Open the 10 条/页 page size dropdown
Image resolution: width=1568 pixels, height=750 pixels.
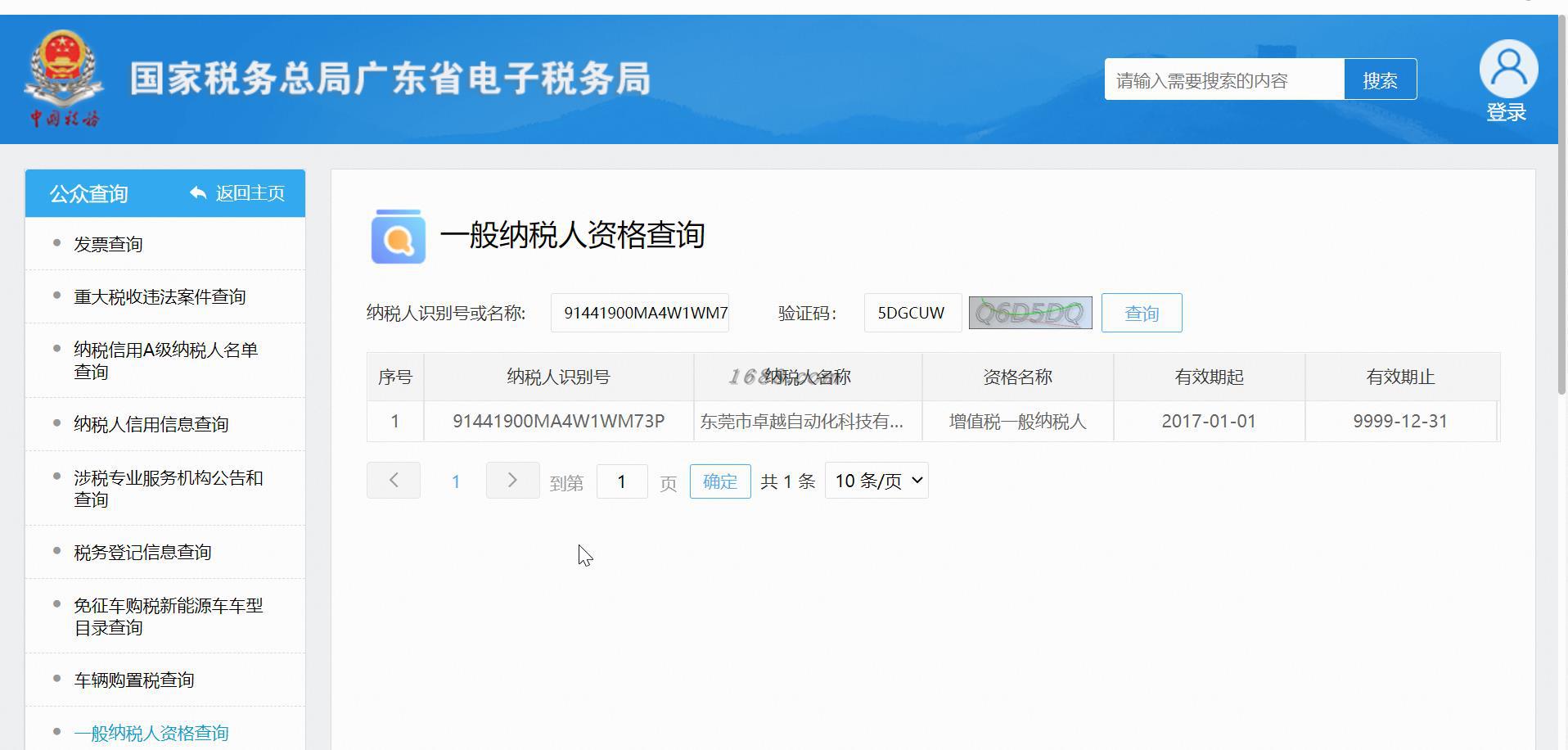tap(876, 481)
